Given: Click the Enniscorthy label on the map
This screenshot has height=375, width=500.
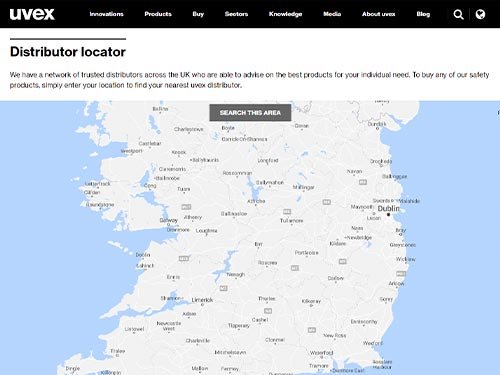Looking at the screenshot, I should (x=364, y=322).
